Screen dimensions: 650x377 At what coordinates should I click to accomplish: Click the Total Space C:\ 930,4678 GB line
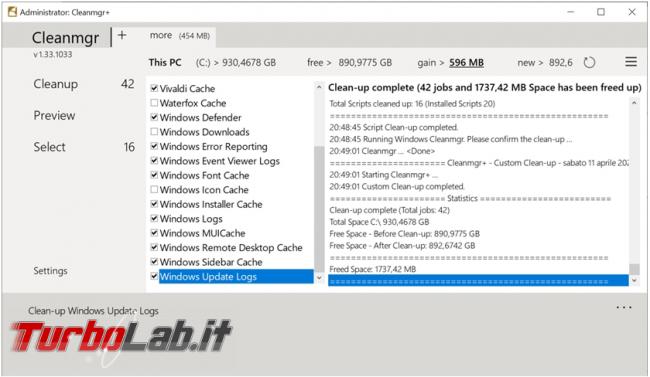379,222
